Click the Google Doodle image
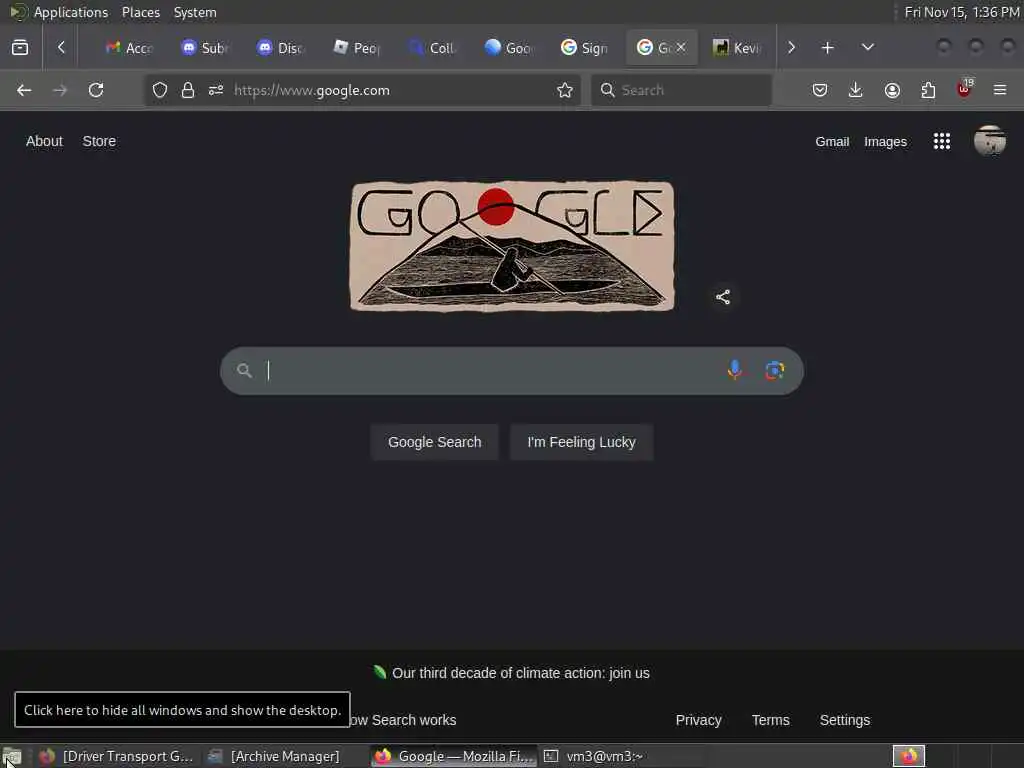Viewport: 1024px width, 768px height. click(512, 246)
